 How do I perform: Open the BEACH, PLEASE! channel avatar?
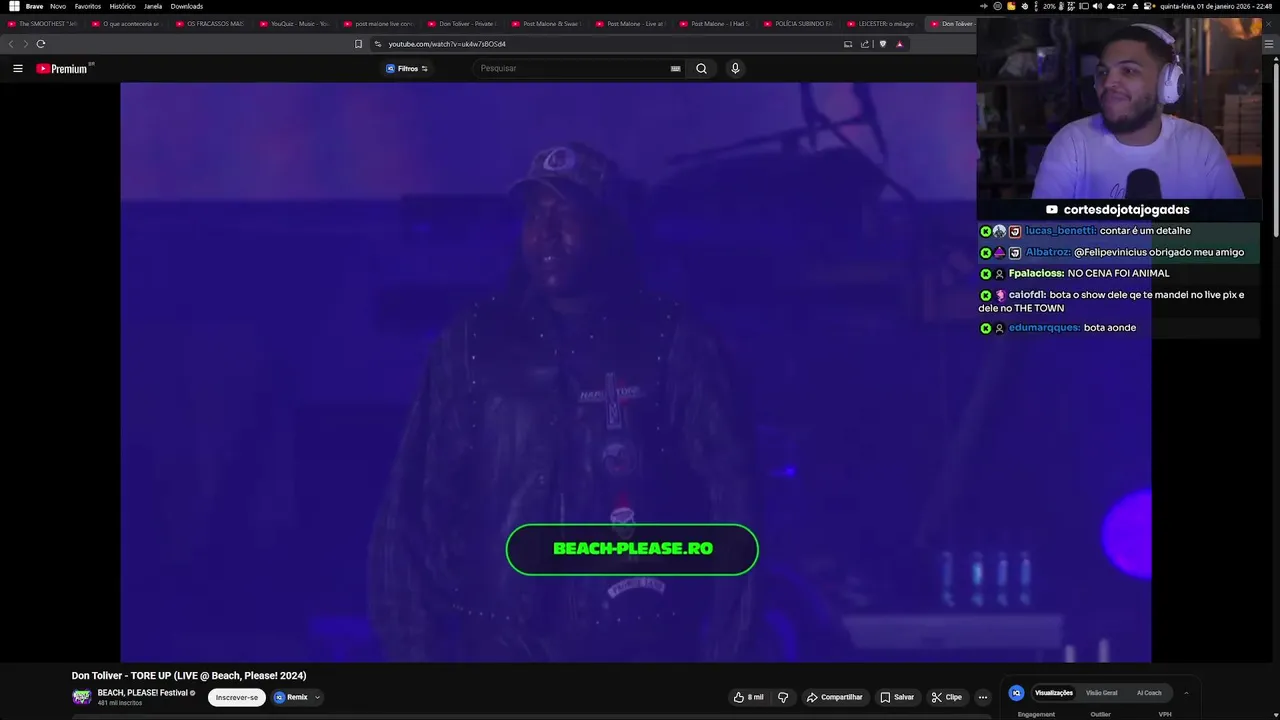(81, 697)
